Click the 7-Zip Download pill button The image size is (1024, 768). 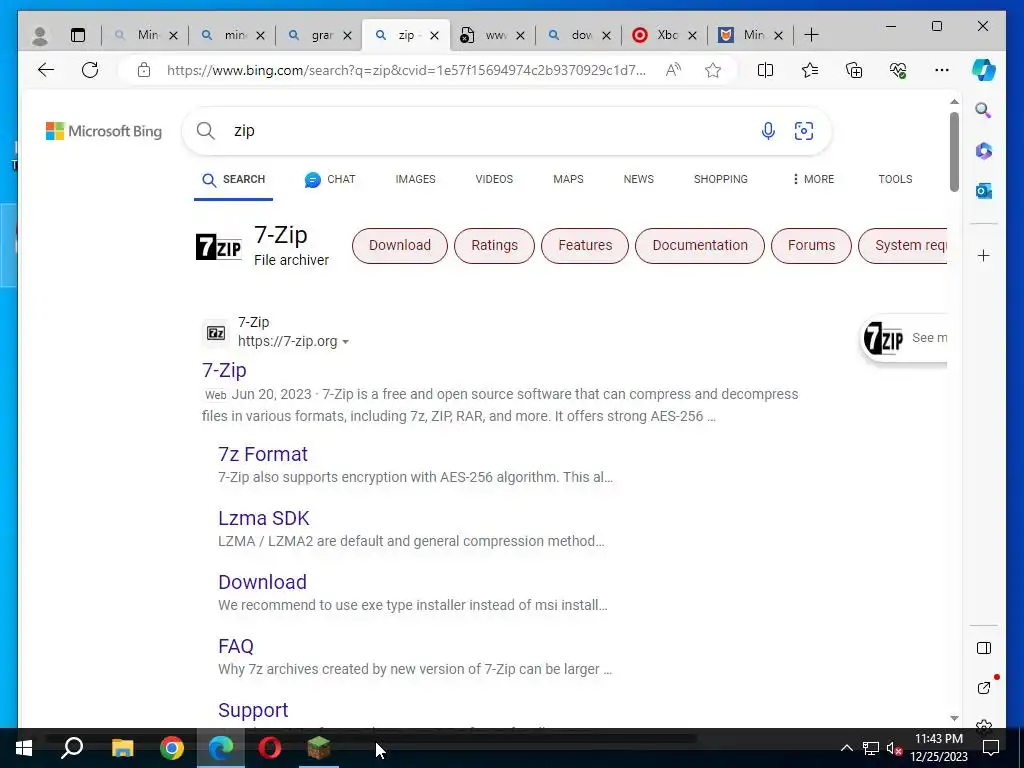[x=400, y=246]
